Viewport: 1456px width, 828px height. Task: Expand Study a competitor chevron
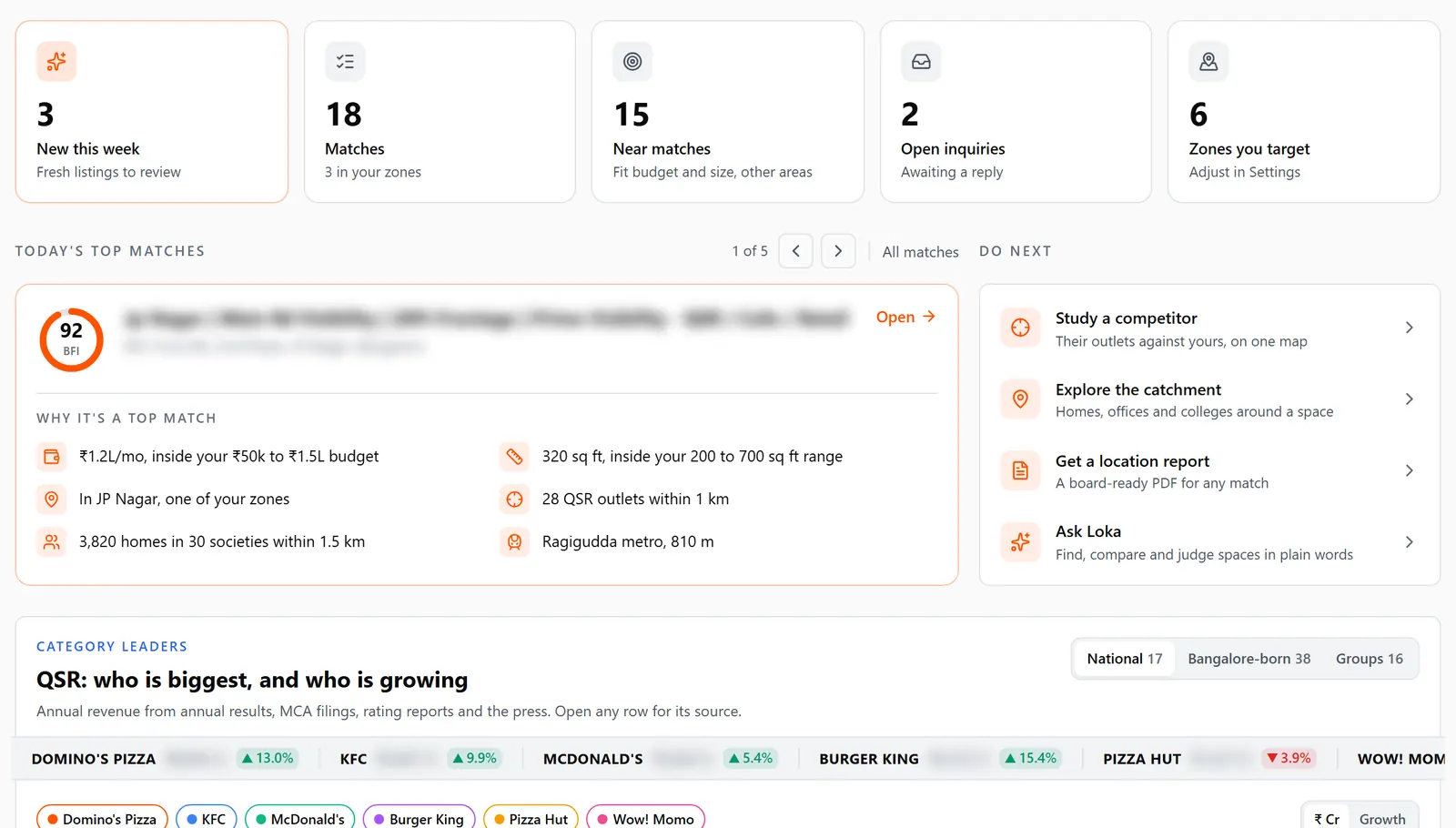point(1409,328)
